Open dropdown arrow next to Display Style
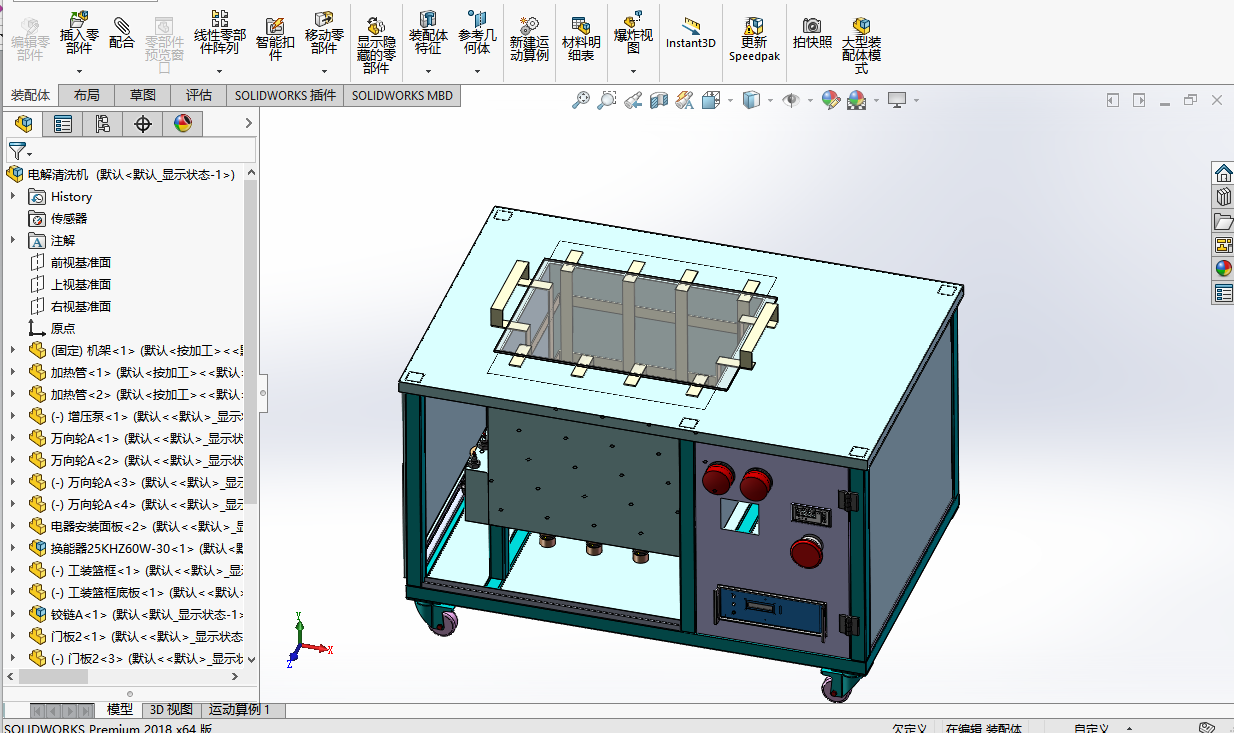The height and width of the screenshot is (733, 1234). tap(771, 101)
